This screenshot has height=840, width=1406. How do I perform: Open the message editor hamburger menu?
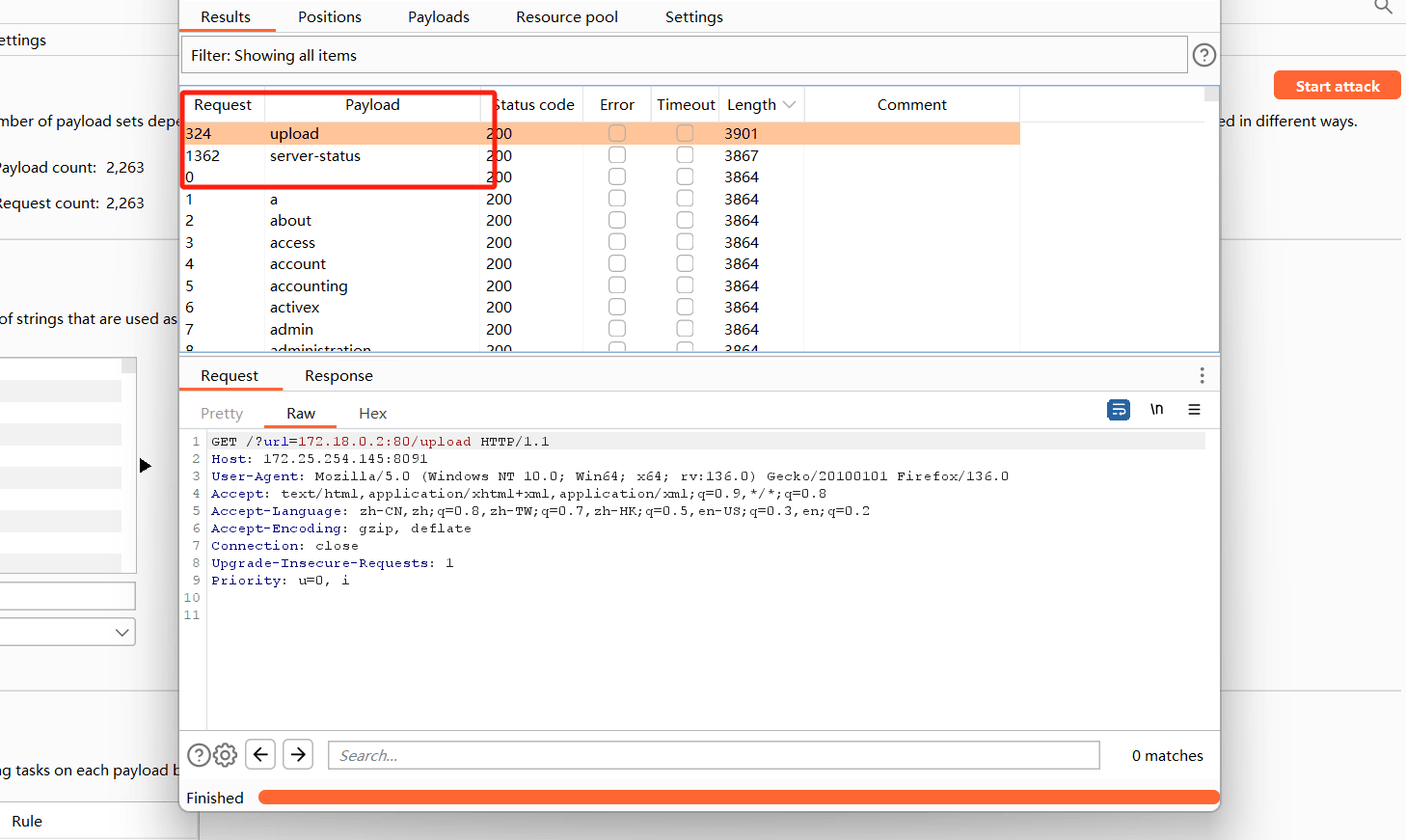[x=1194, y=410]
